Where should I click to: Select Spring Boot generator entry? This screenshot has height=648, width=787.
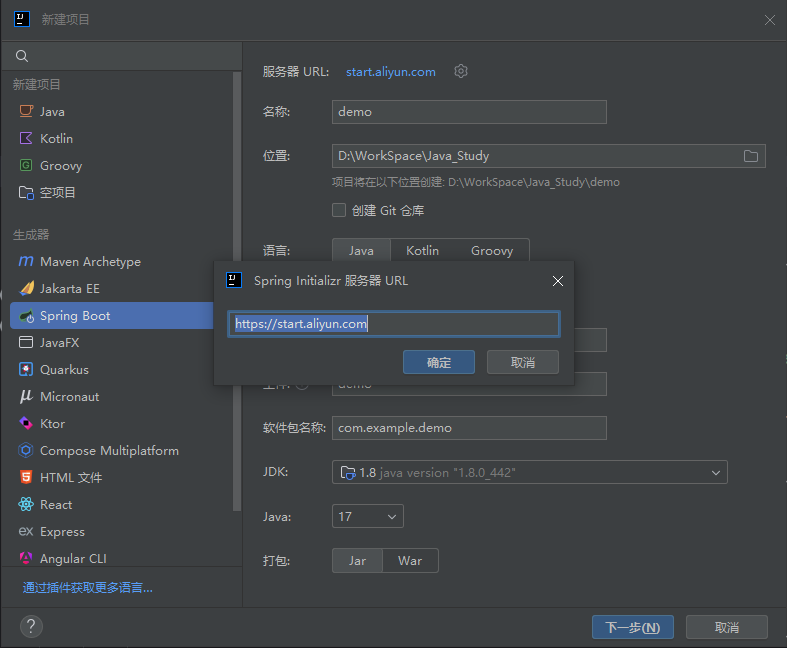[x=112, y=316]
